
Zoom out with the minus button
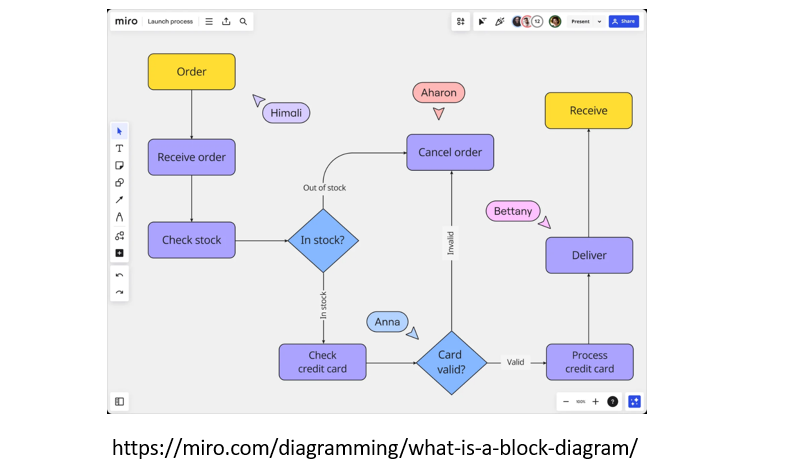coord(566,401)
